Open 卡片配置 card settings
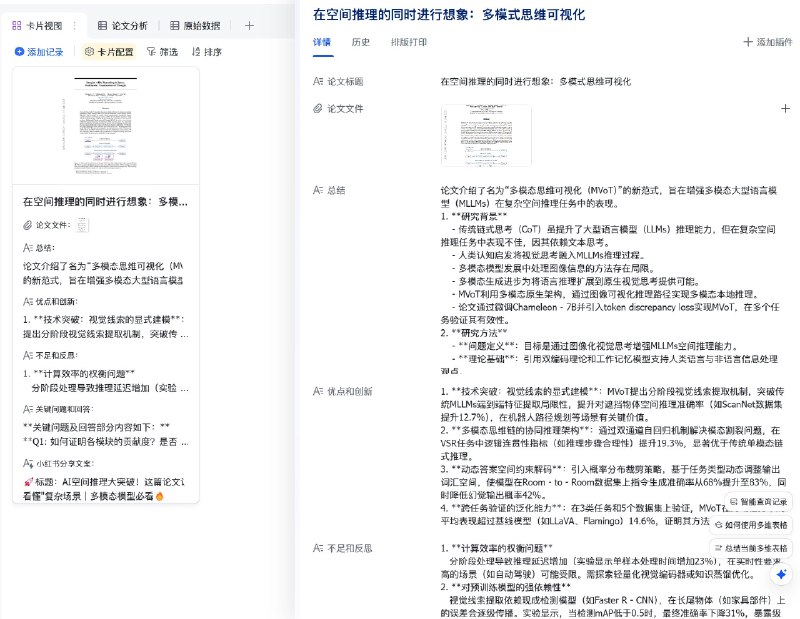 [109, 52]
